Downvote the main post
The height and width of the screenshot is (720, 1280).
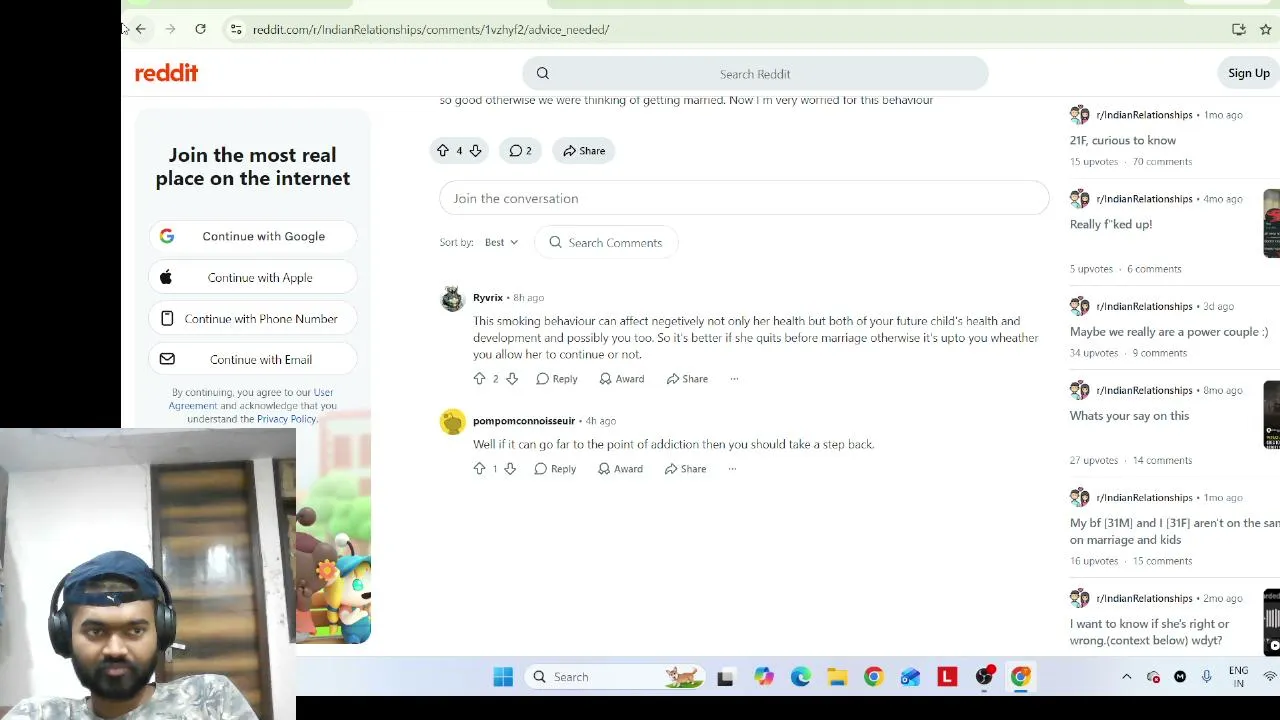[x=475, y=150]
